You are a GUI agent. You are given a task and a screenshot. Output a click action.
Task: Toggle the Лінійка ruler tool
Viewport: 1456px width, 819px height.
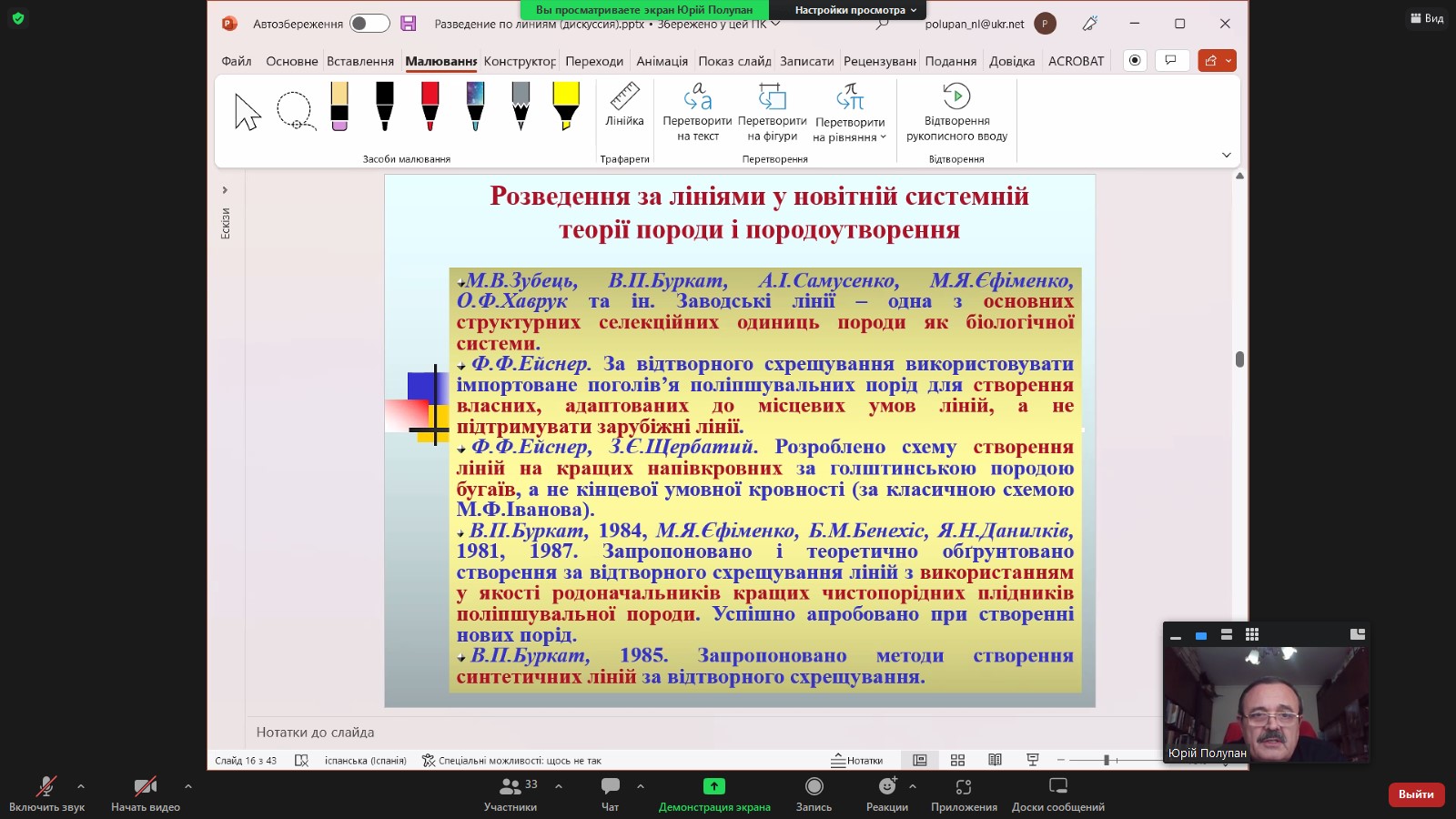[624, 105]
